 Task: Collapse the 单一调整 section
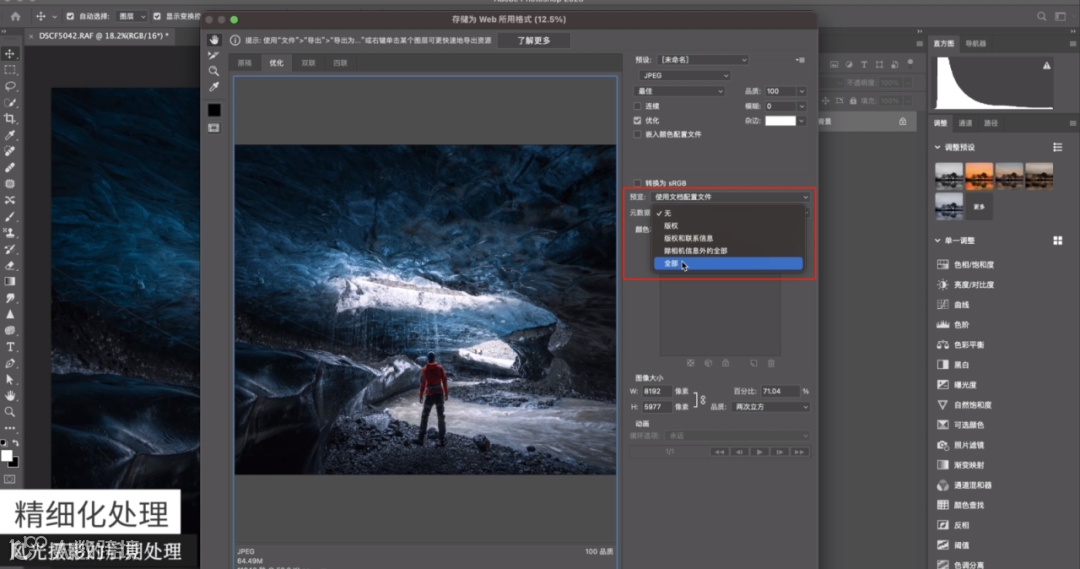[x=937, y=240]
